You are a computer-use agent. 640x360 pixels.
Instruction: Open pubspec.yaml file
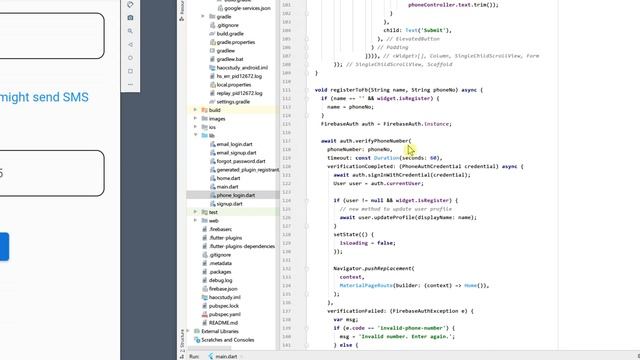(x=221, y=314)
